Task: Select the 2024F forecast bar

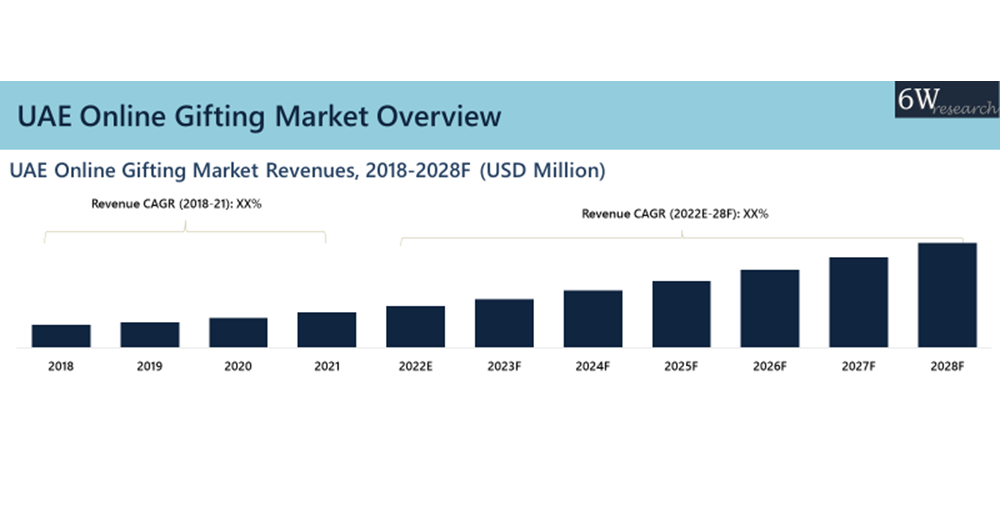Action: [592, 319]
